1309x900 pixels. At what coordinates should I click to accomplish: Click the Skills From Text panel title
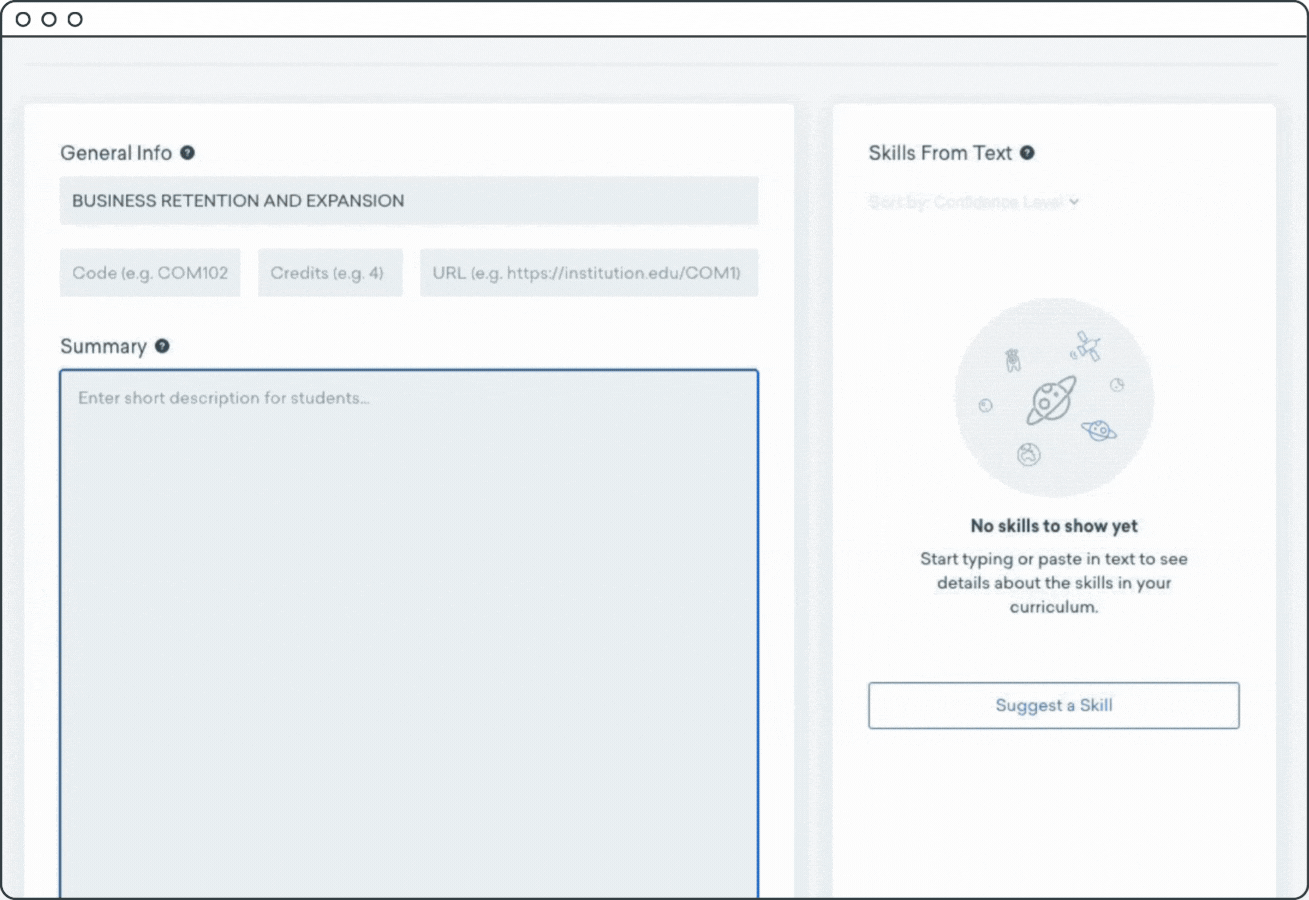pyautogui.click(x=940, y=153)
